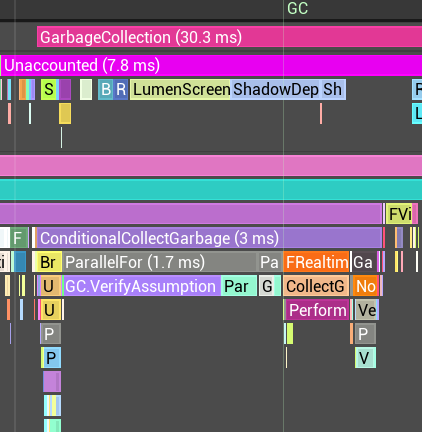The height and width of the screenshot is (432, 422).
Task: Click the teal Par block
Action: pos(239,286)
